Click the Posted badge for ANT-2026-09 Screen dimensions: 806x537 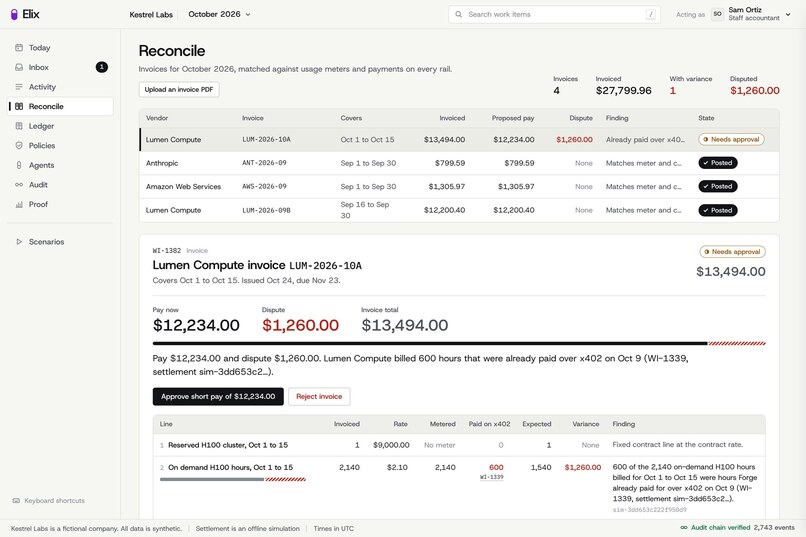[x=718, y=163]
